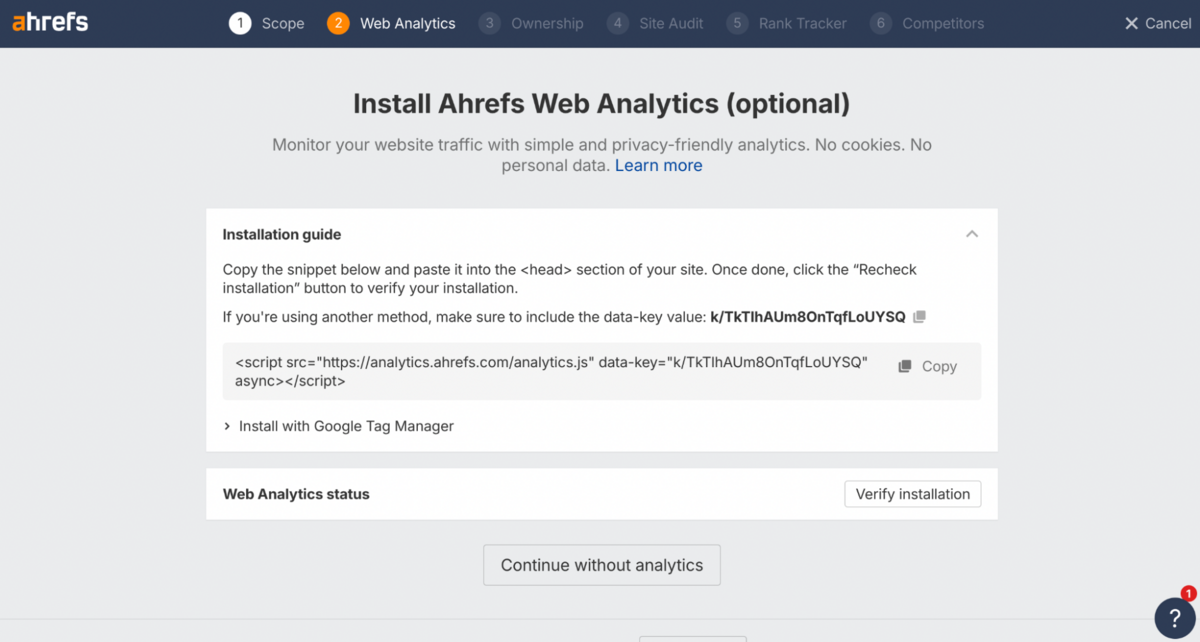Click the orange step 2 circle
This screenshot has height=642, width=1200.
point(338,23)
